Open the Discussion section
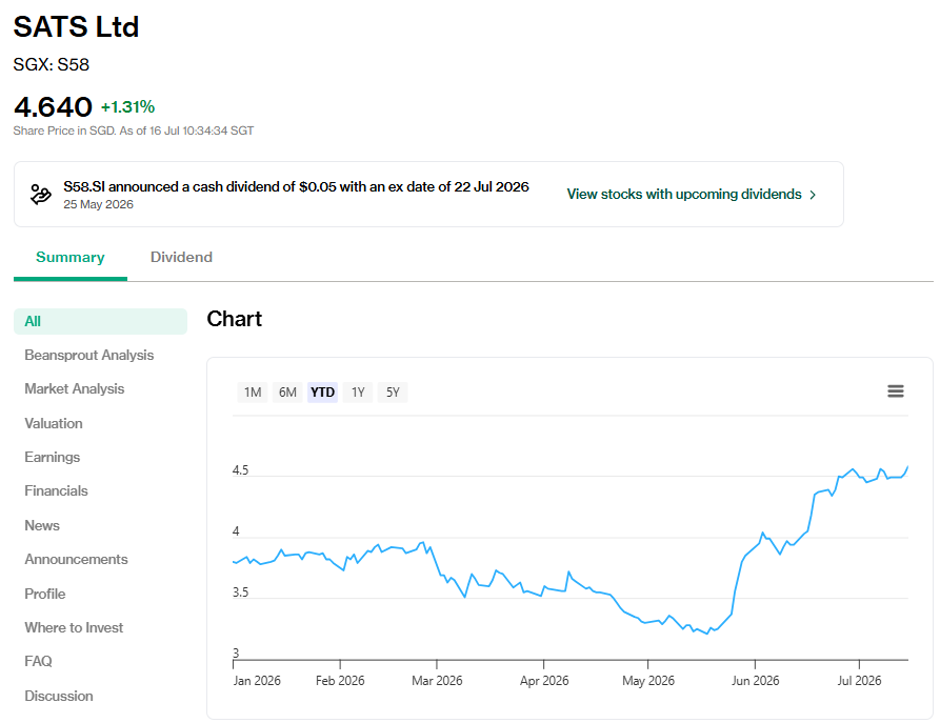Viewport: 940px width, 723px height. click(59, 695)
